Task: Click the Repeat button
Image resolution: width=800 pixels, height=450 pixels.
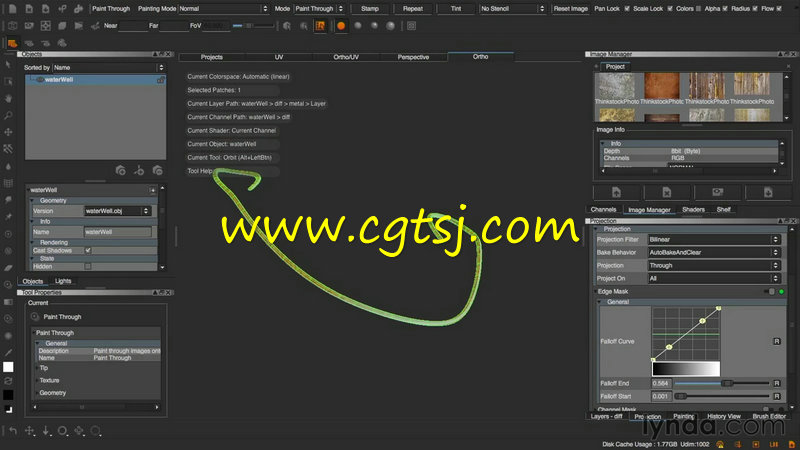Action: pos(413,9)
